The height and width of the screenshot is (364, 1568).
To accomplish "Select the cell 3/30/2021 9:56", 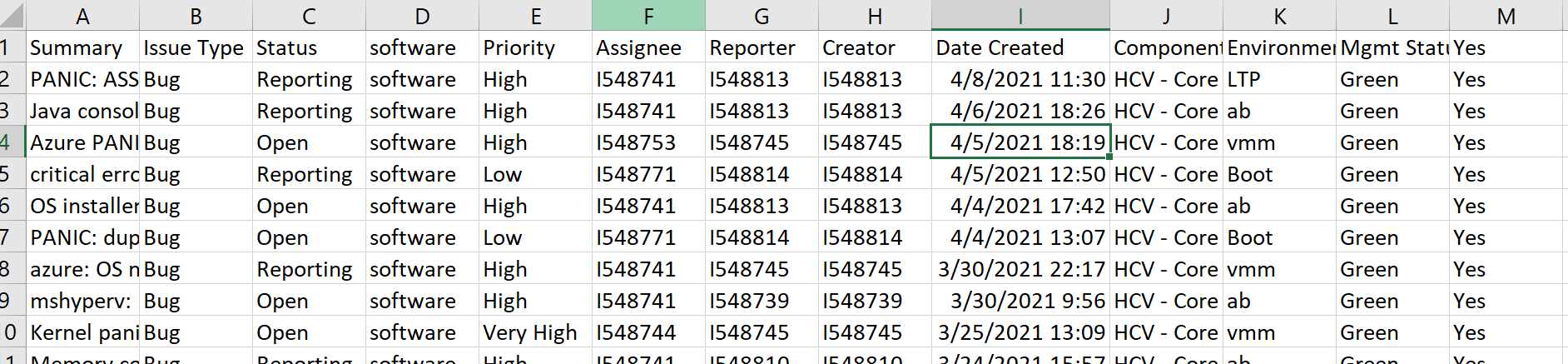I will [x=1020, y=301].
